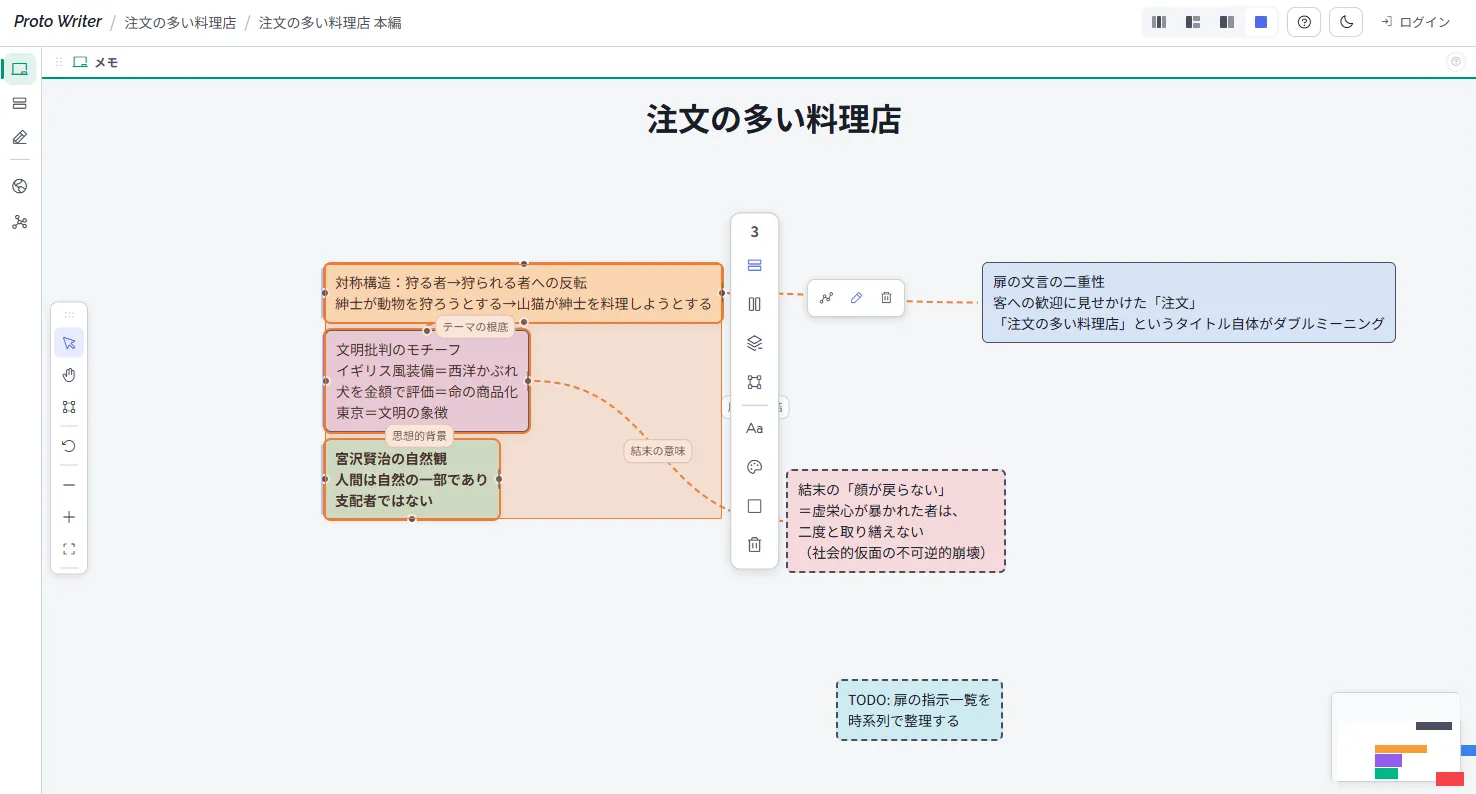Click the ログイン login button
The height and width of the screenshot is (794, 1476).
[1415, 22]
